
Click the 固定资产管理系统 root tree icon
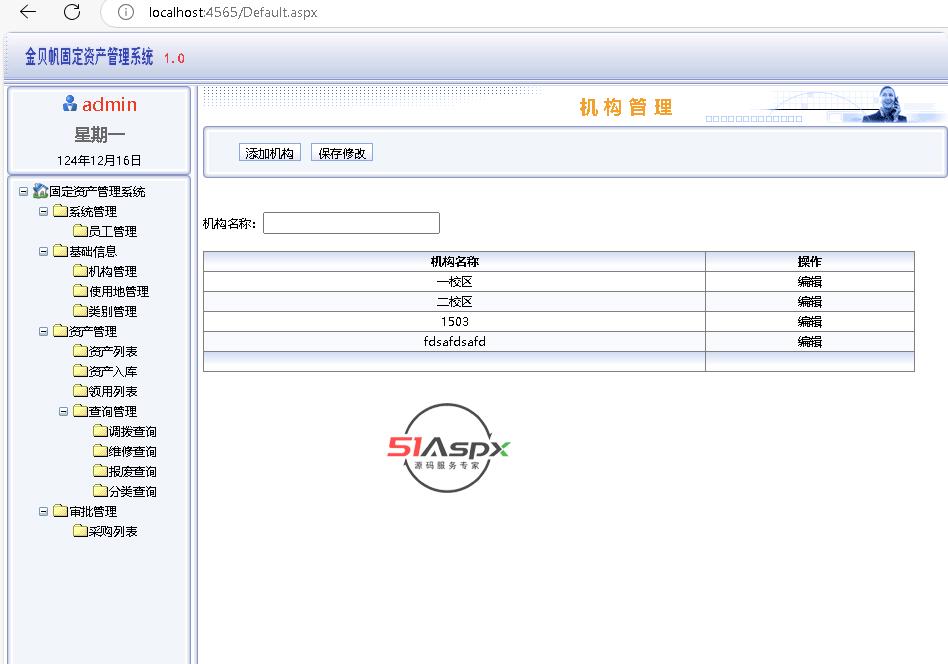tap(40, 191)
